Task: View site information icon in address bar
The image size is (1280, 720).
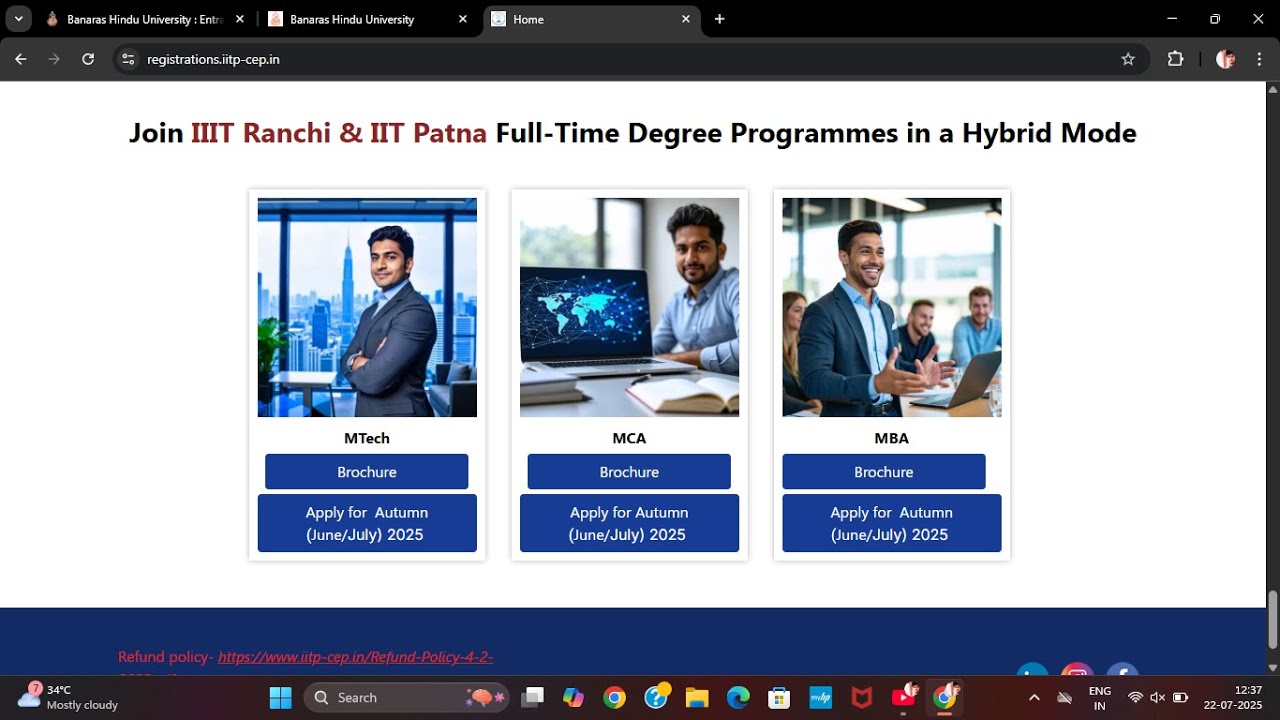Action: (128, 59)
